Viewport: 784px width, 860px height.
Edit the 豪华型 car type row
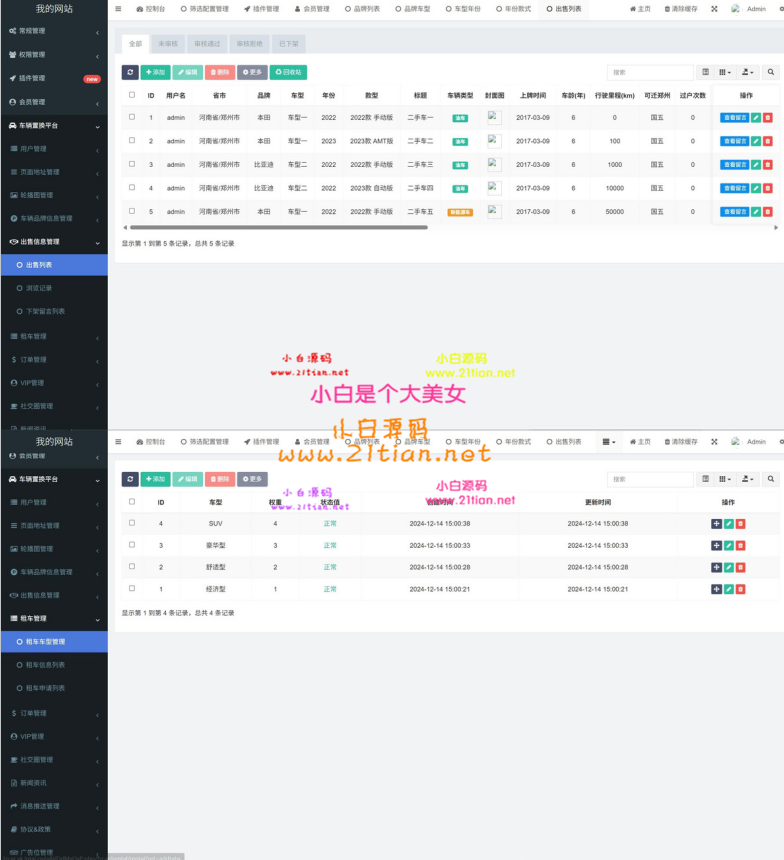pos(729,546)
